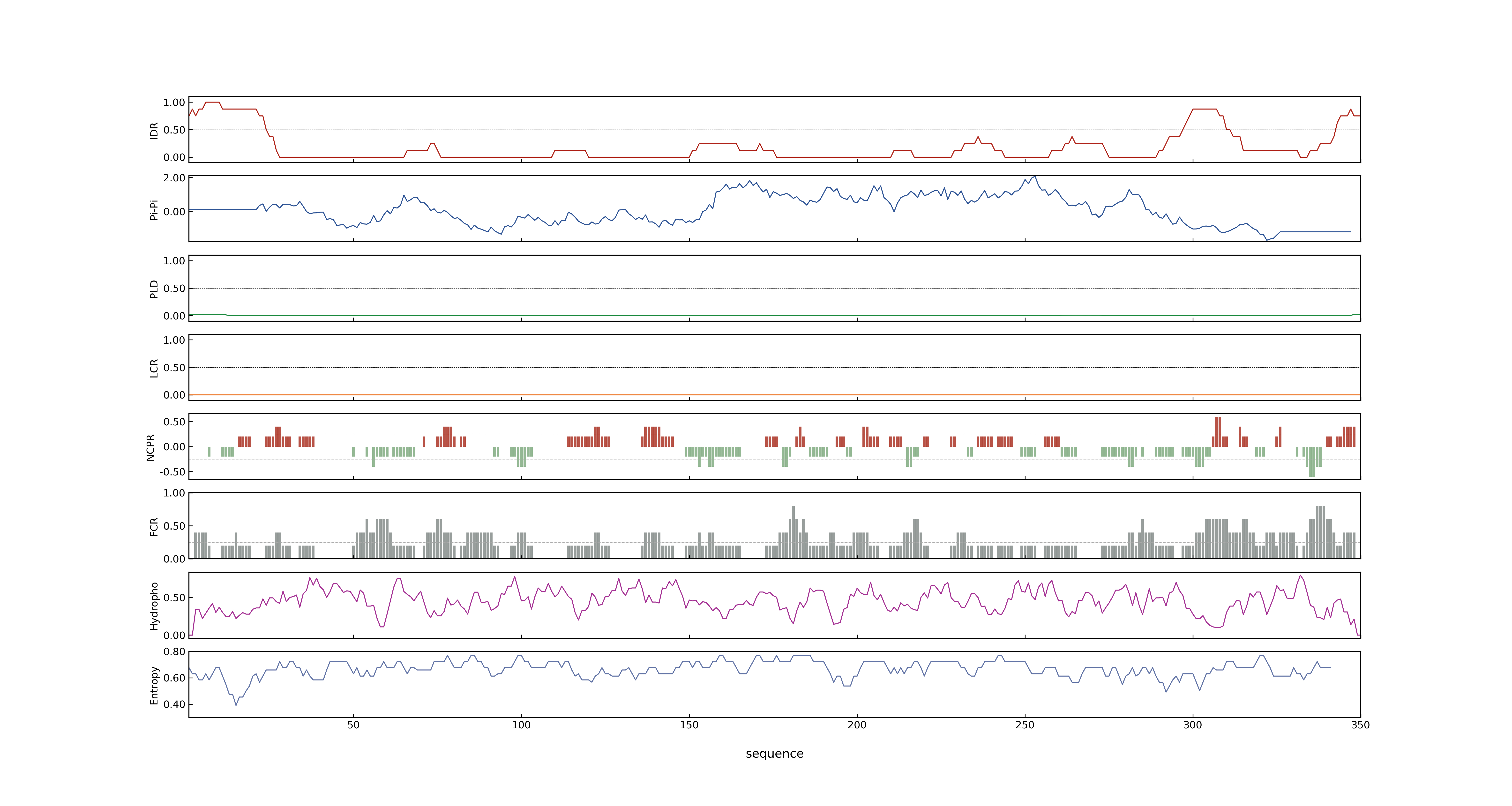Click the -0.50 tick of NCPR plot

172,472
